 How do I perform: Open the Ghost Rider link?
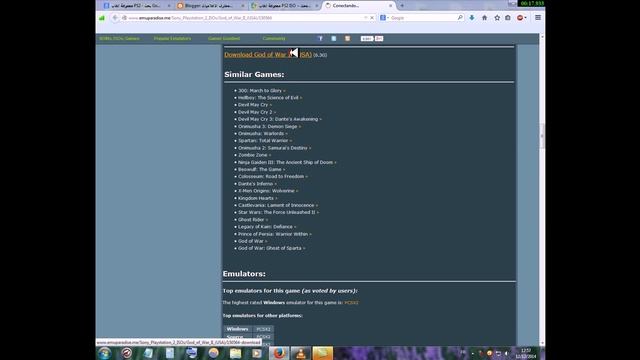(x=251, y=220)
